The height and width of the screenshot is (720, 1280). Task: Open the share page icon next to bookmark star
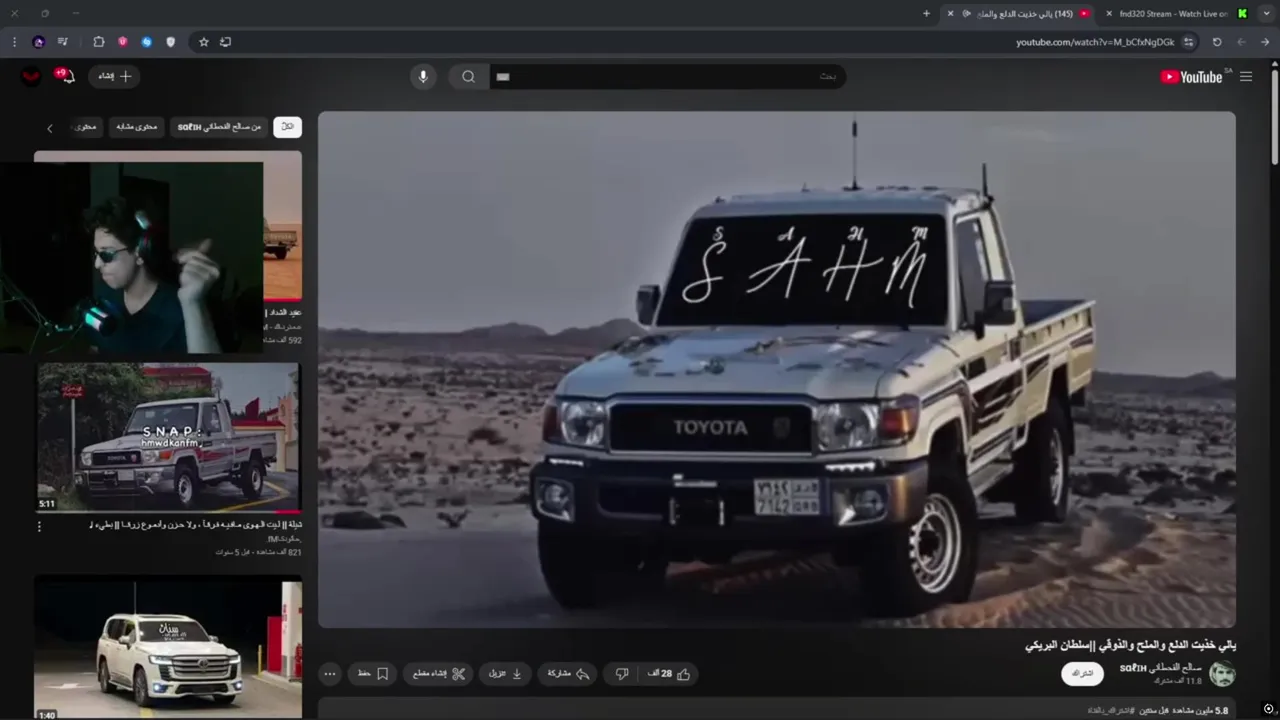(x=225, y=42)
